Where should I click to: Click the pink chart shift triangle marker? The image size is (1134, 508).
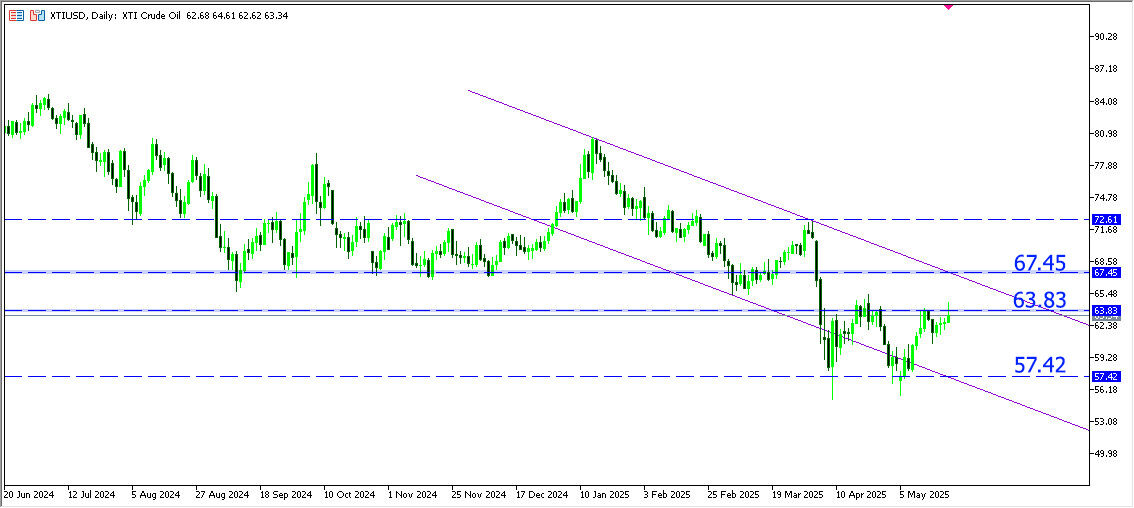point(947,6)
